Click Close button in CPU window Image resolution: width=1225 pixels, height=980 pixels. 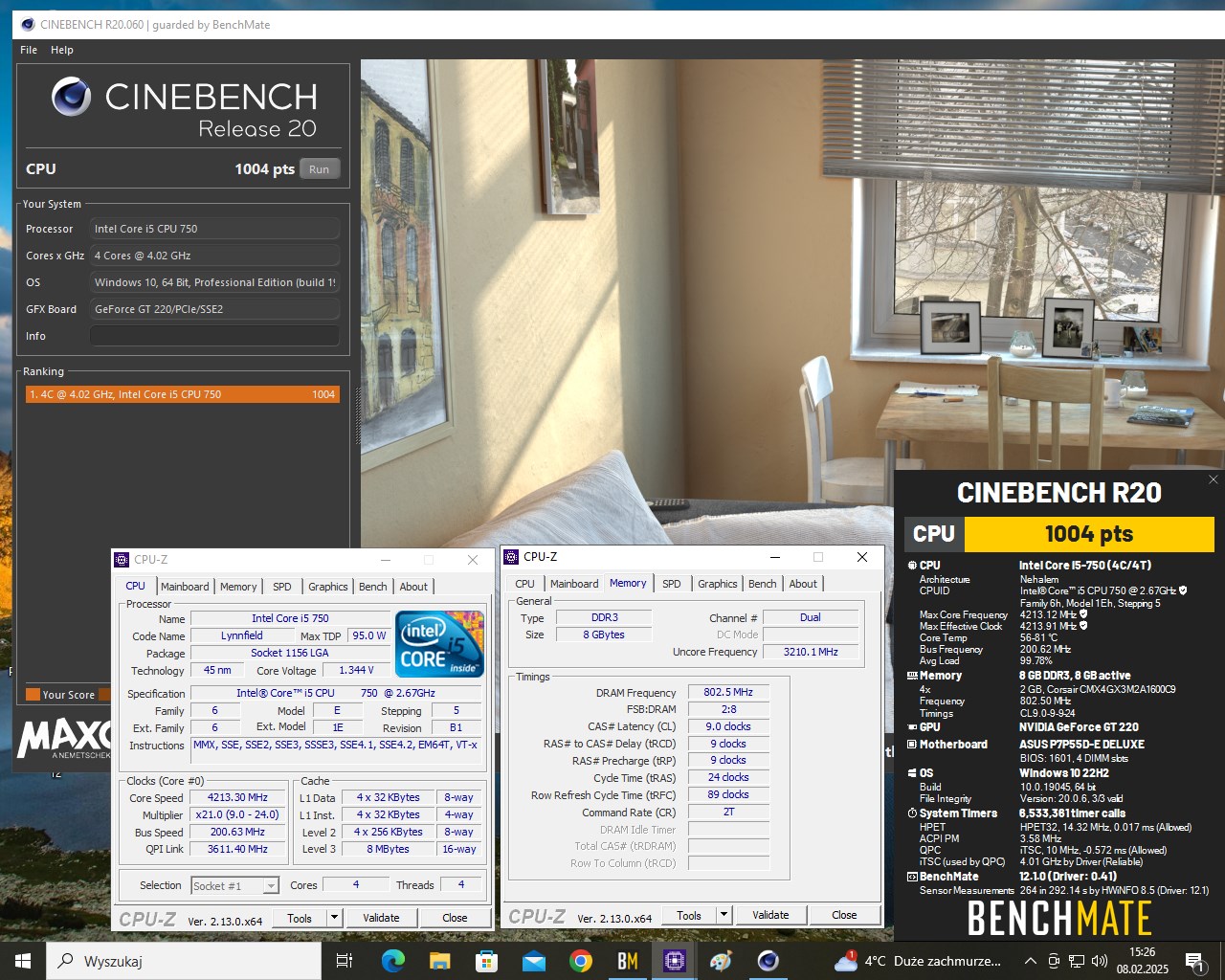(455, 918)
